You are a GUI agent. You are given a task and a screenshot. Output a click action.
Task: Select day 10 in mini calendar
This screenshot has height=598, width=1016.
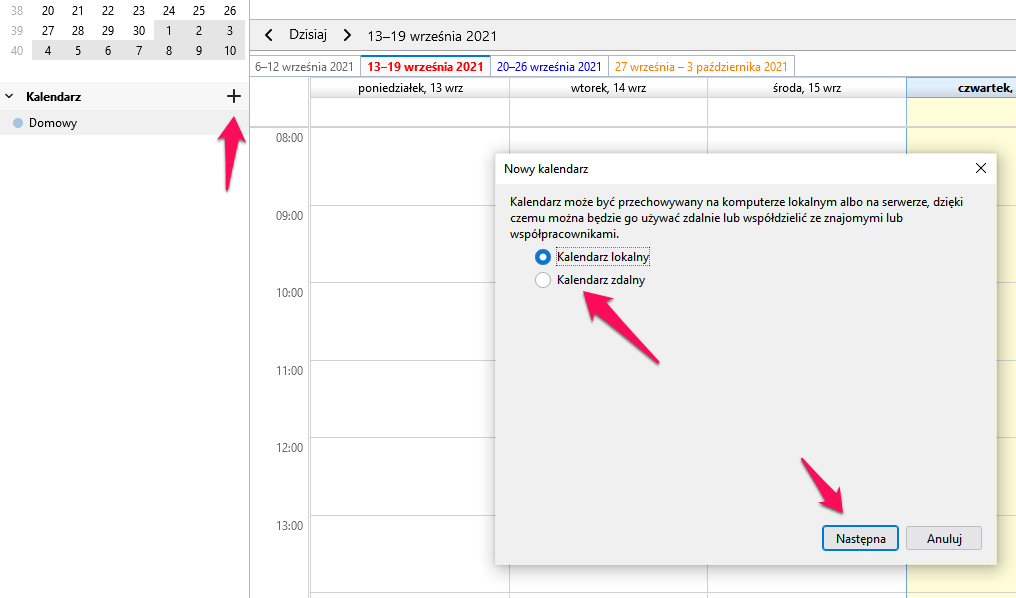(x=230, y=51)
